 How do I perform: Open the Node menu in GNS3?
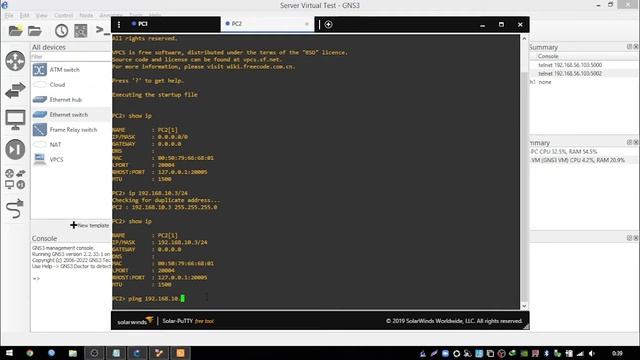(x=86, y=16)
